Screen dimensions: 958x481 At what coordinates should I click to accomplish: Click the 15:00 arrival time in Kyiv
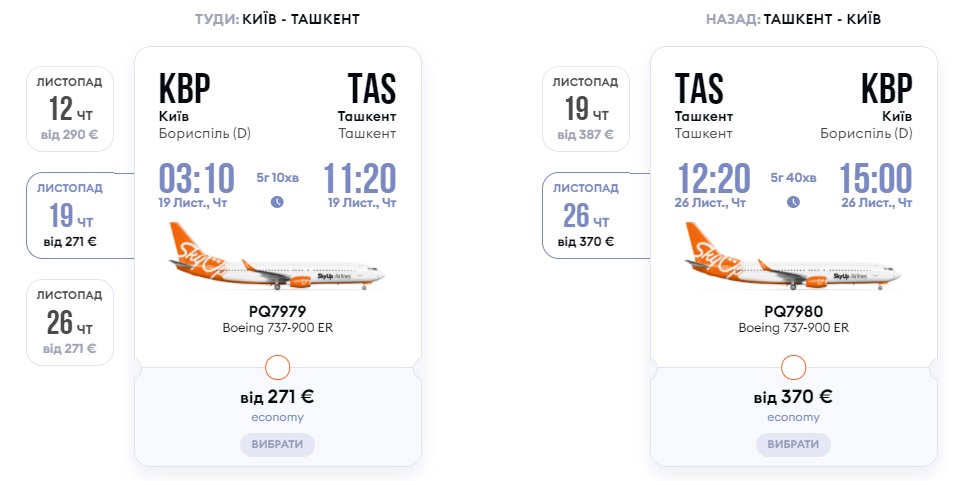point(875,179)
